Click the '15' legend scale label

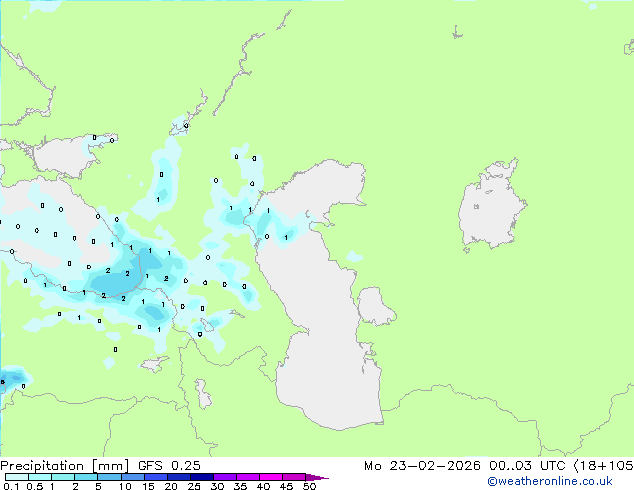pyautogui.click(x=148, y=486)
